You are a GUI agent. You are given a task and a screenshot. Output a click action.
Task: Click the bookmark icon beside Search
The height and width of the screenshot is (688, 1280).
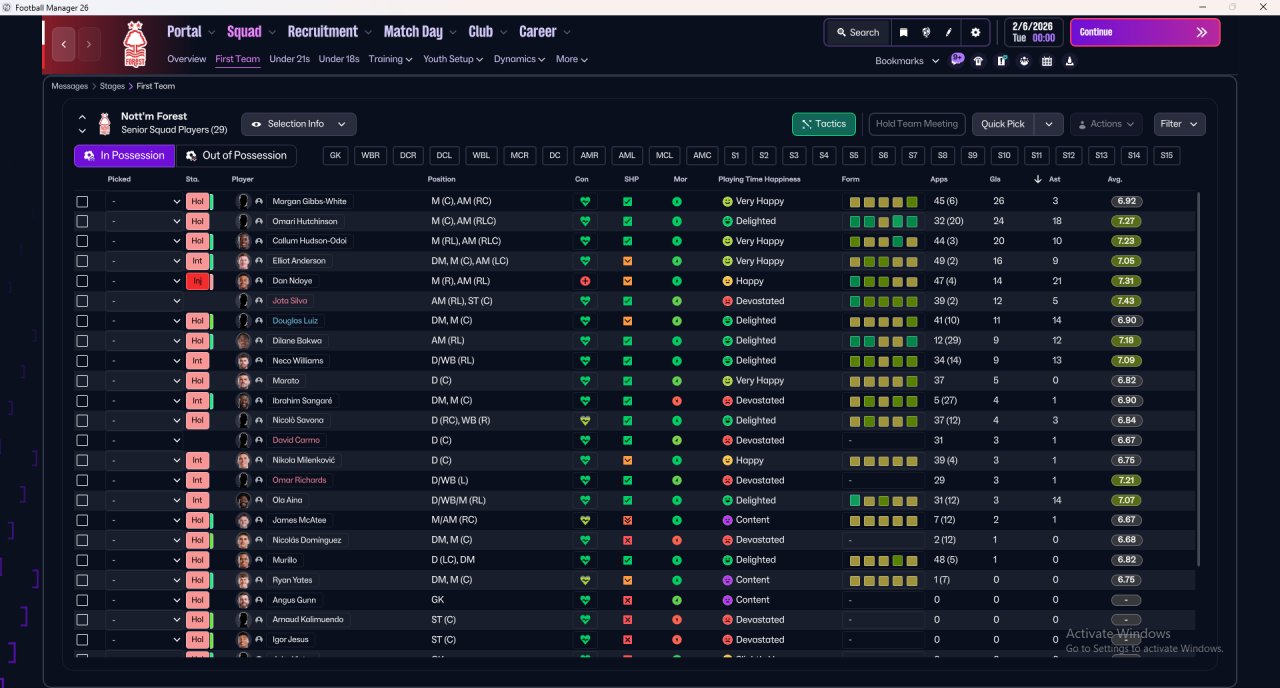(x=904, y=32)
